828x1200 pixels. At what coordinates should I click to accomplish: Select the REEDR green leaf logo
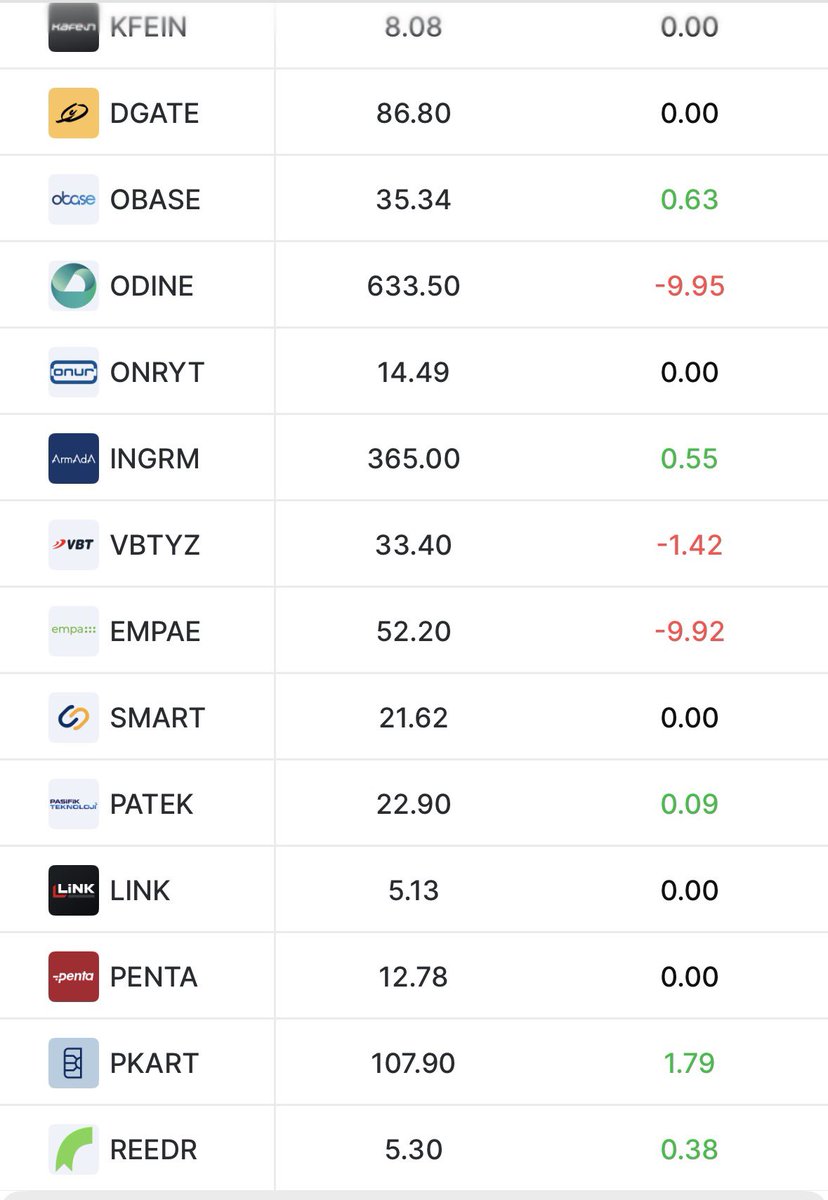coord(74,1149)
